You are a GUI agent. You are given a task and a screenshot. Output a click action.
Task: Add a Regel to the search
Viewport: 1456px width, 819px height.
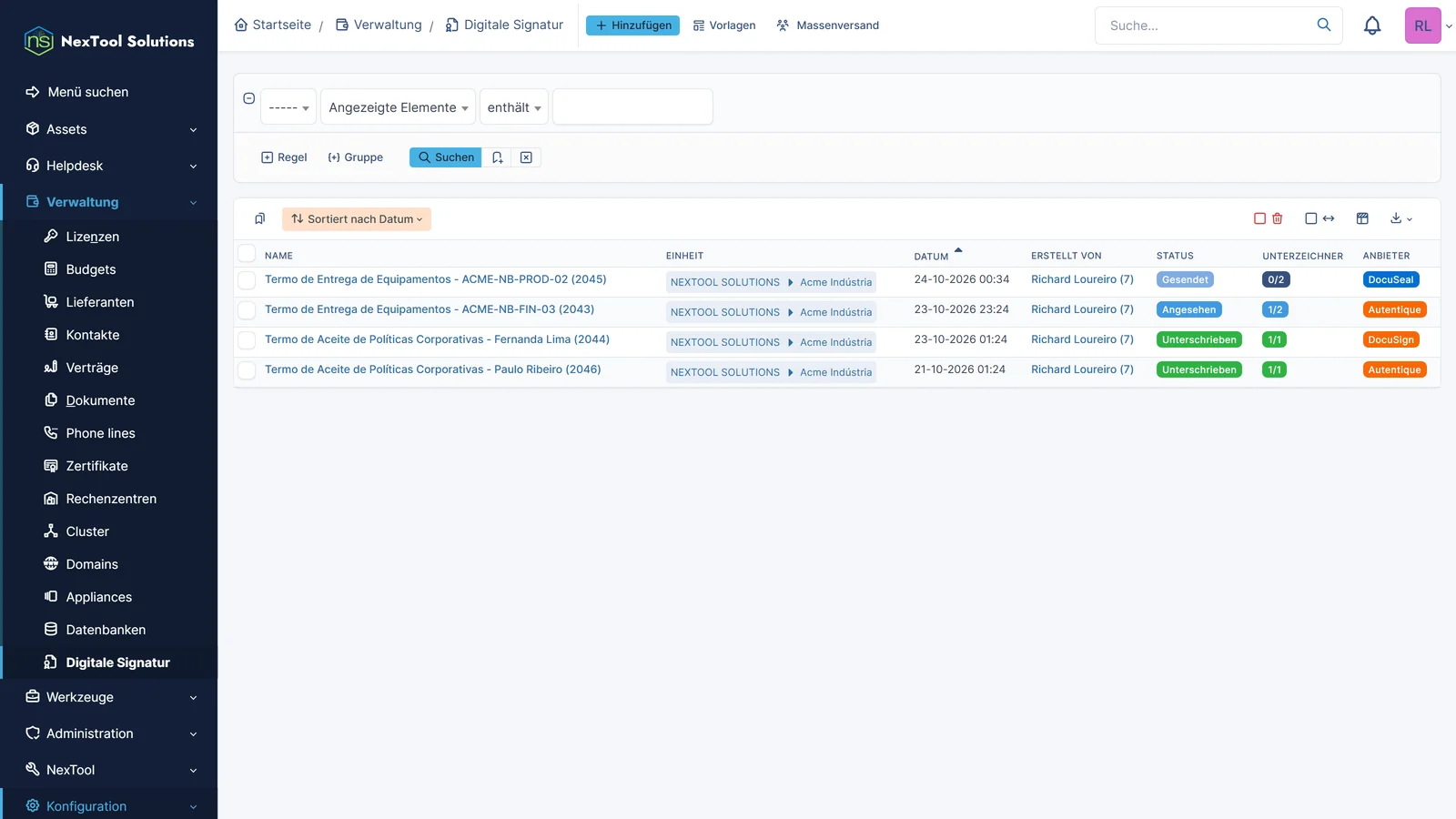coord(284,157)
